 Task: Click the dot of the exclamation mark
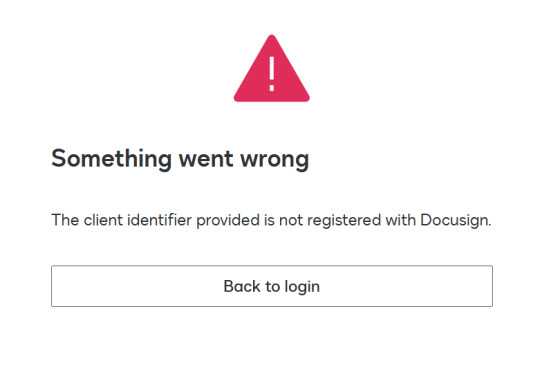[x=271, y=89]
